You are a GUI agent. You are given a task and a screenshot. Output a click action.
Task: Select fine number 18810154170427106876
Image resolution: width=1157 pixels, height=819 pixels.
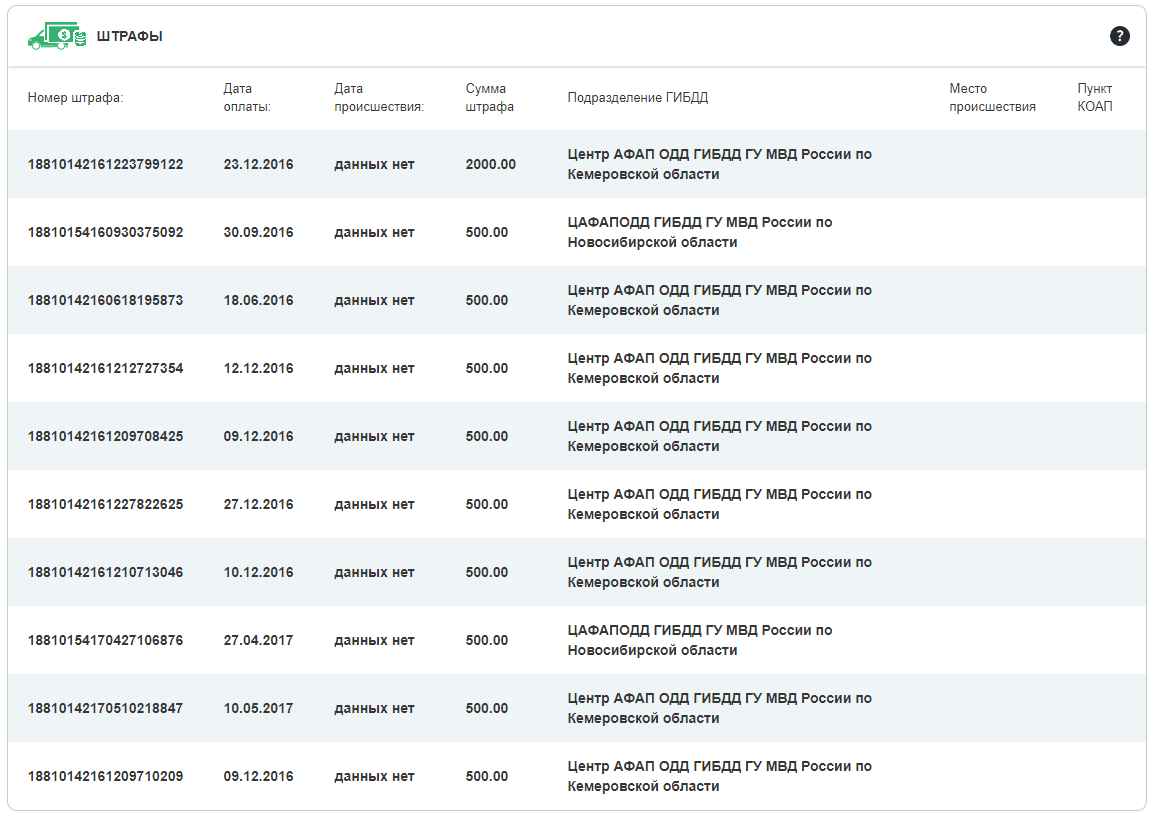tap(106, 640)
